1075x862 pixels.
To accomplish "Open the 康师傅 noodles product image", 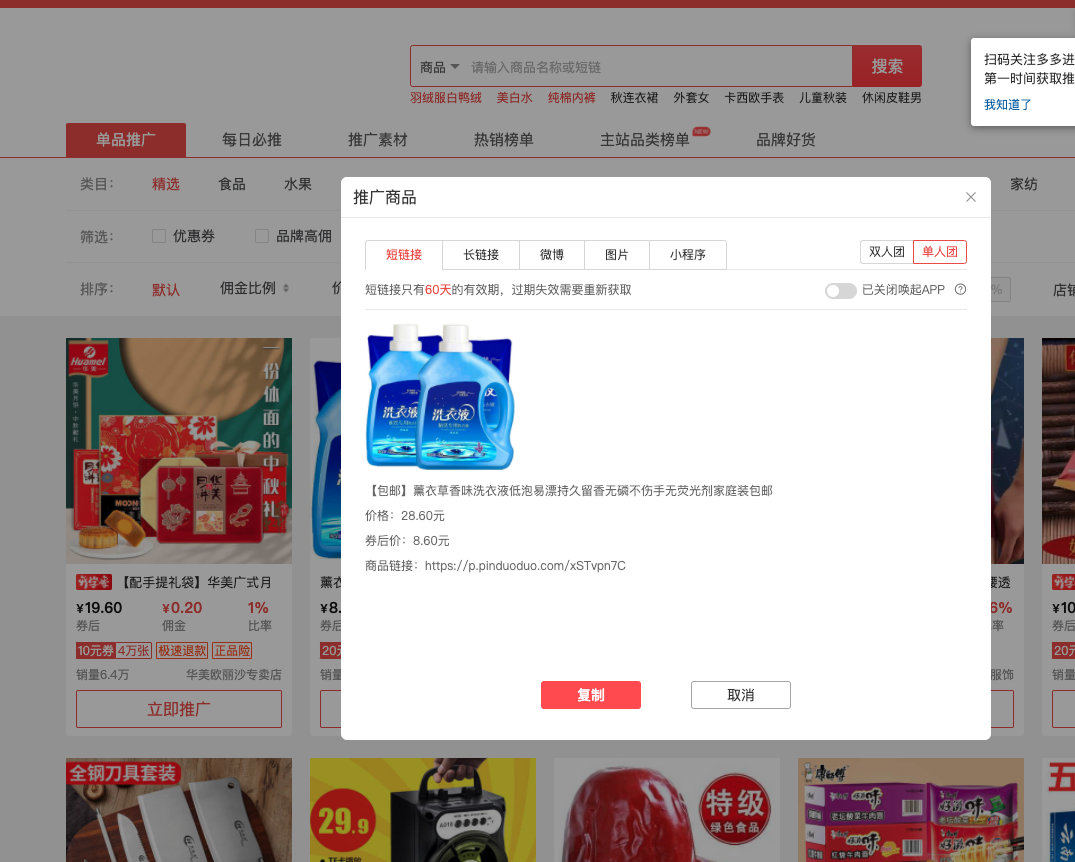I will click(x=911, y=810).
